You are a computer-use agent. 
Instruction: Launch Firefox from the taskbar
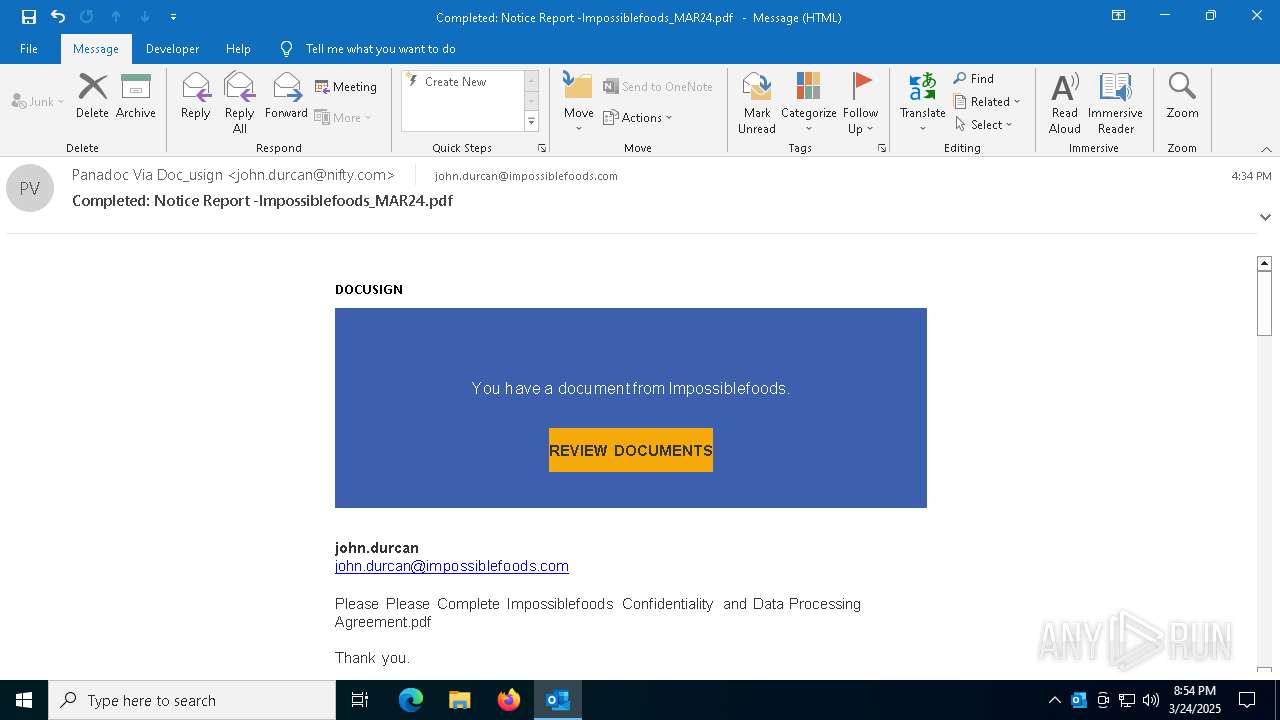click(x=509, y=700)
